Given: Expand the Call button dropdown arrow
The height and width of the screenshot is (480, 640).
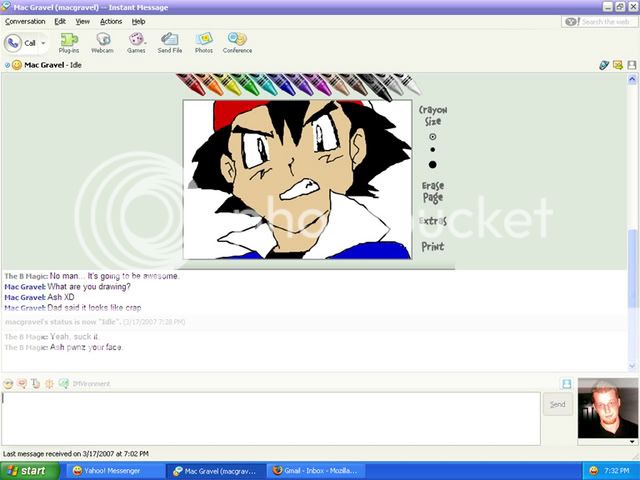Looking at the screenshot, I should 43,43.
